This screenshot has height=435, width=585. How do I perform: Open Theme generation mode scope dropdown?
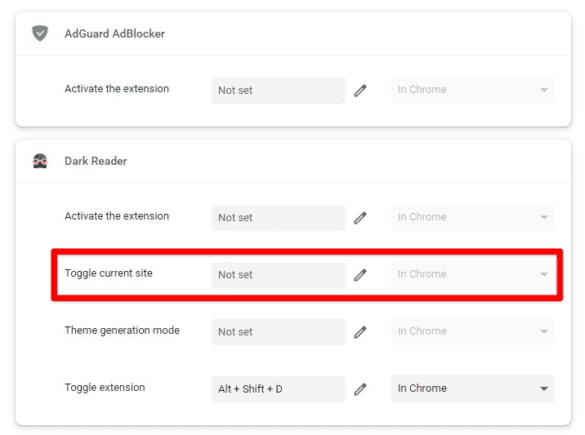473,331
